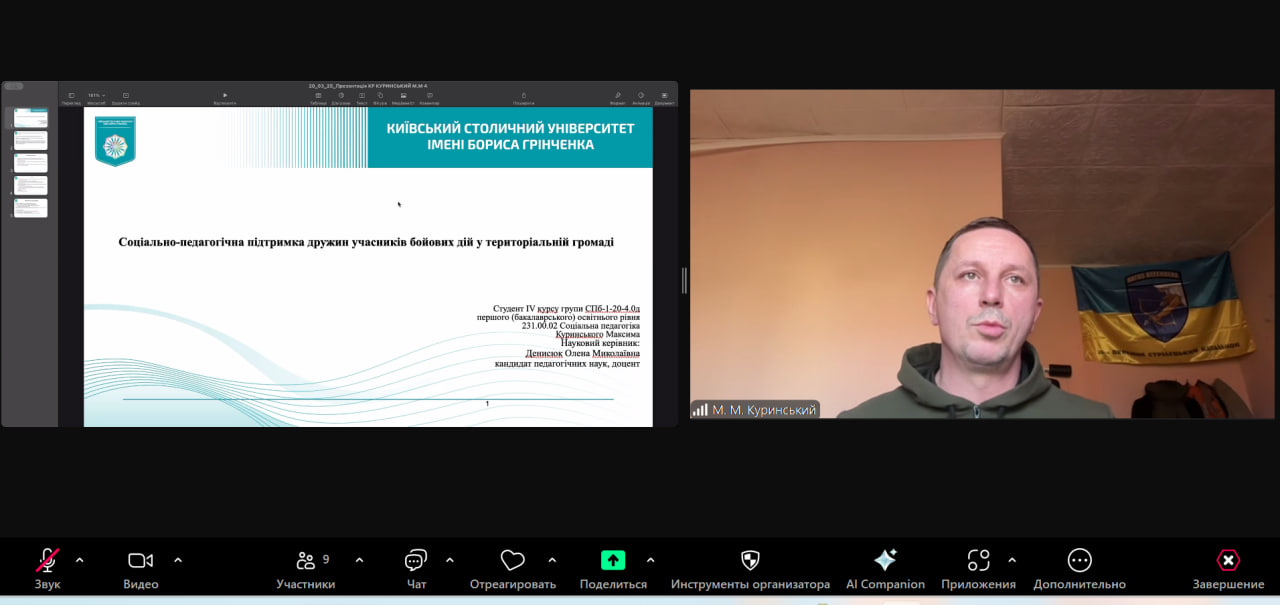The width and height of the screenshot is (1280, 605).
Task: Click the Дополнительно three-dots icon
Action: coord(1079,561)
